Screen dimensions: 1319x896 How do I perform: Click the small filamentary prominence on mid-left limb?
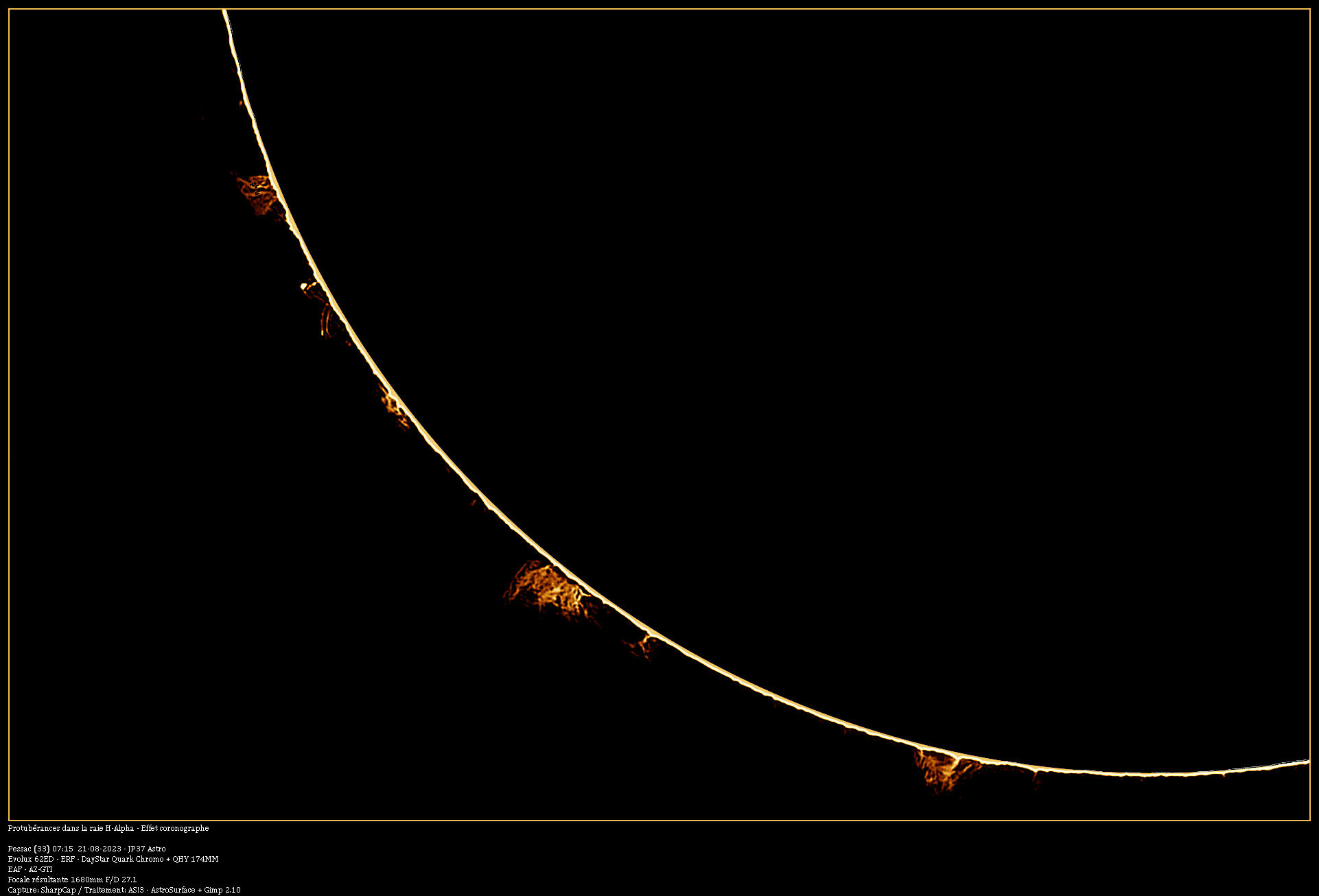(x=394, y=405)
